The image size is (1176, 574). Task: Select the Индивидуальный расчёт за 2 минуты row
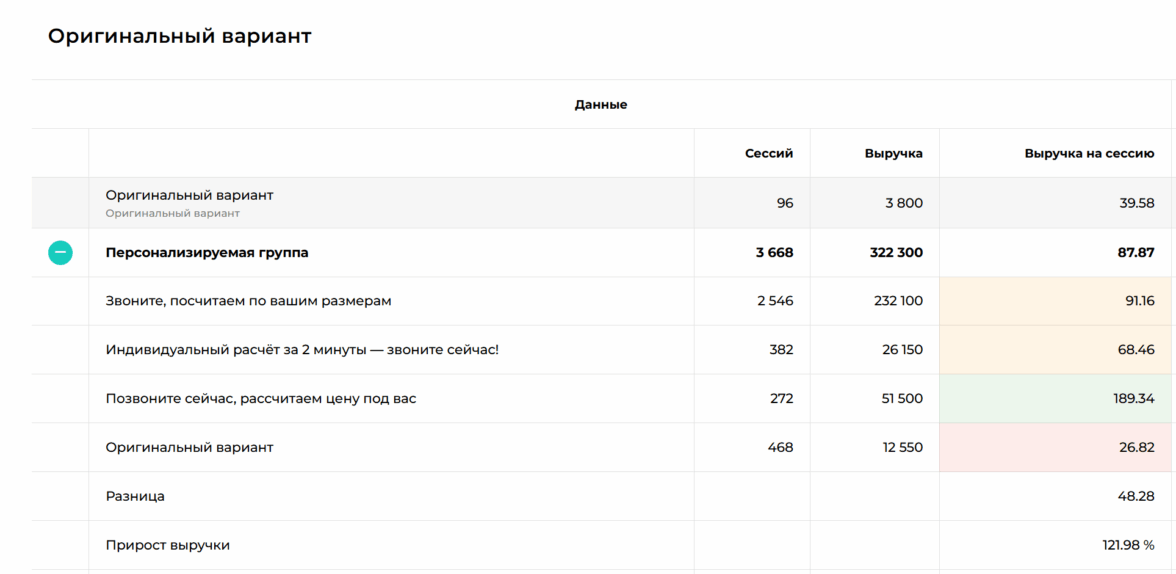(x=302, y=350)
